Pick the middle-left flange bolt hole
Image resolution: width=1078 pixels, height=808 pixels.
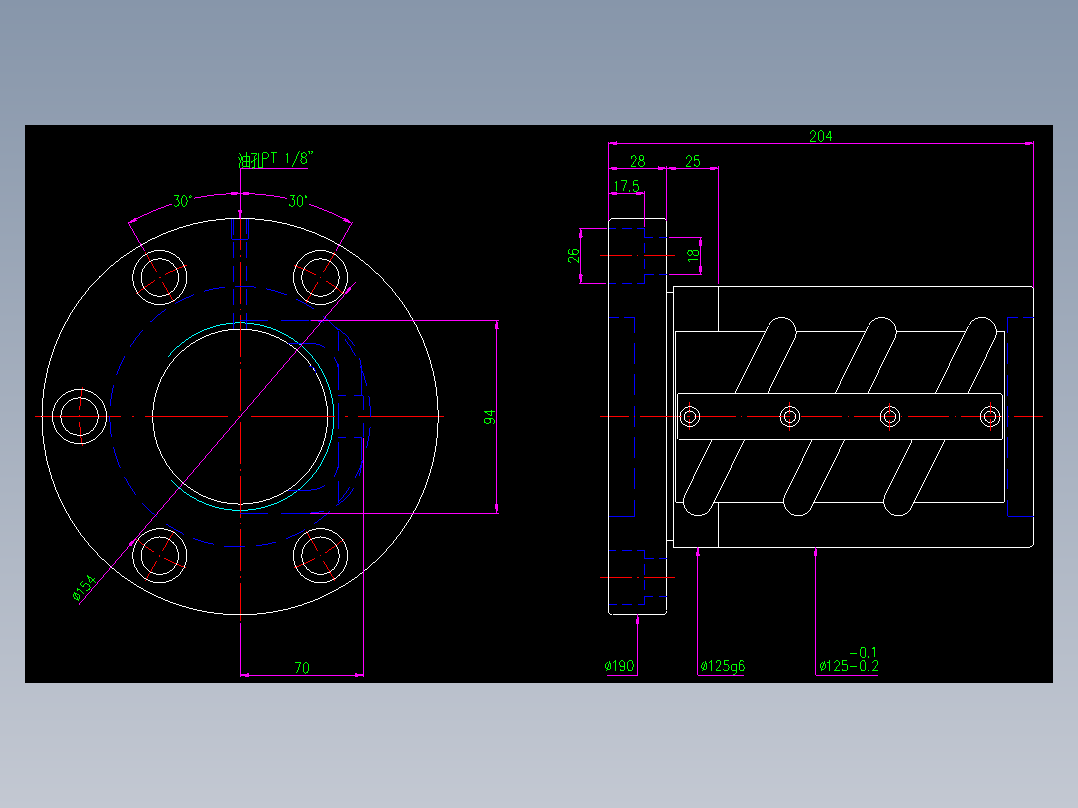pos(80,417)
